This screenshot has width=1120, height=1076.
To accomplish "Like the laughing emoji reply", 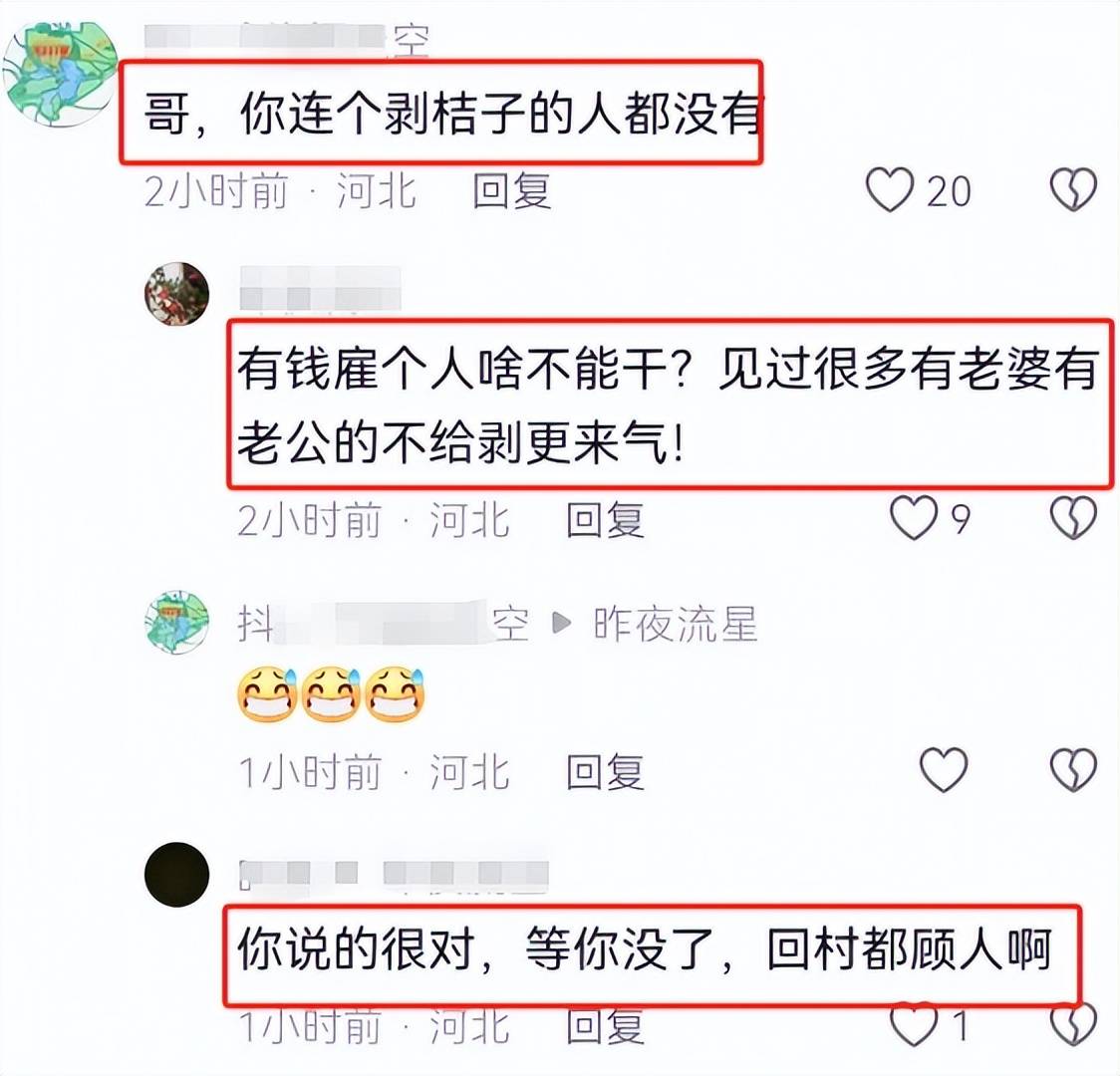I will [944, 770].
